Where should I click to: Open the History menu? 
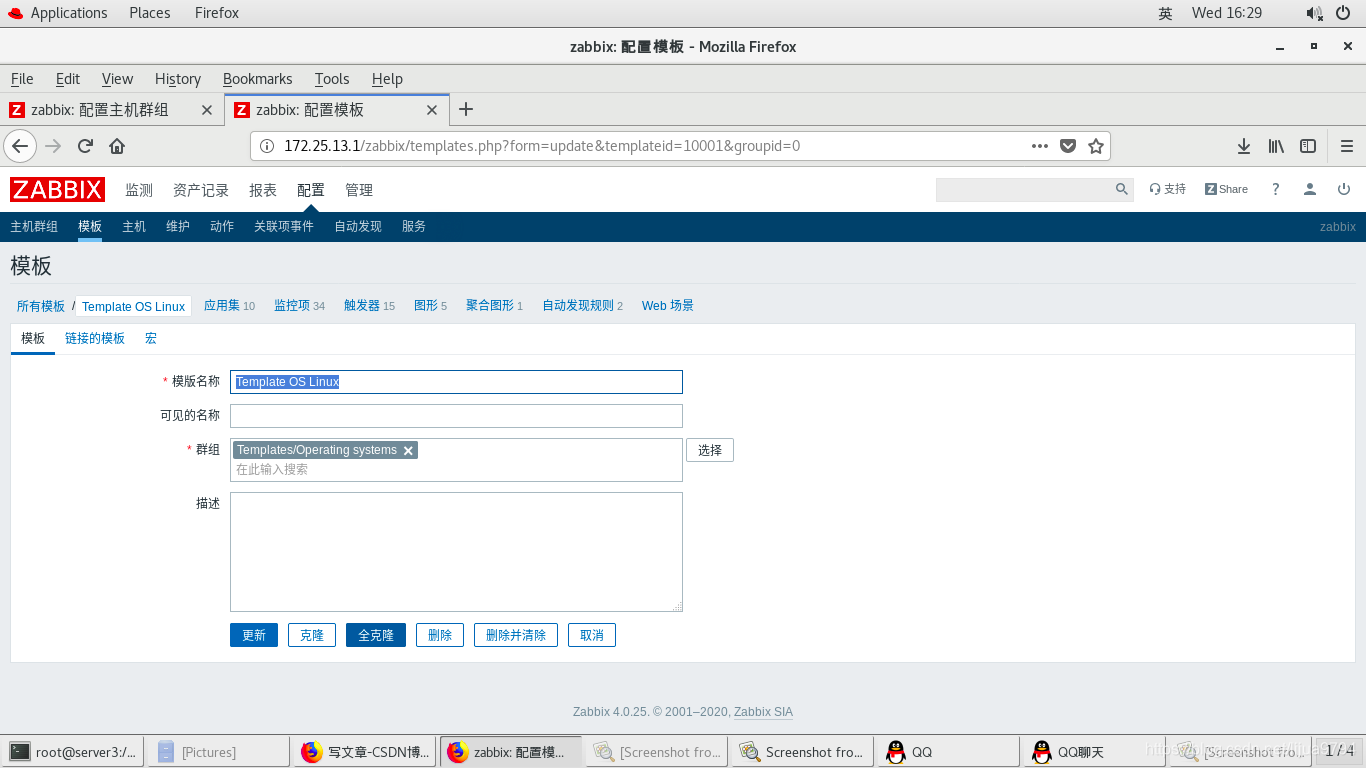click(178, 79)
